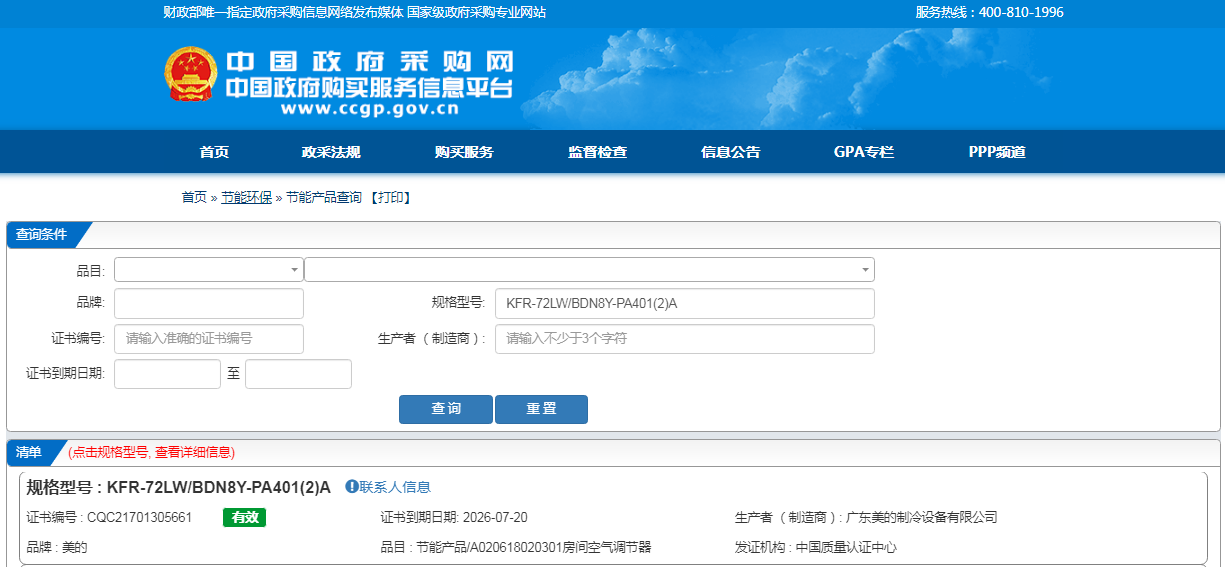This screenshot has width=1225, height=567.
Task: Click the 【打印】 print link
Action: tap(390, 198)
